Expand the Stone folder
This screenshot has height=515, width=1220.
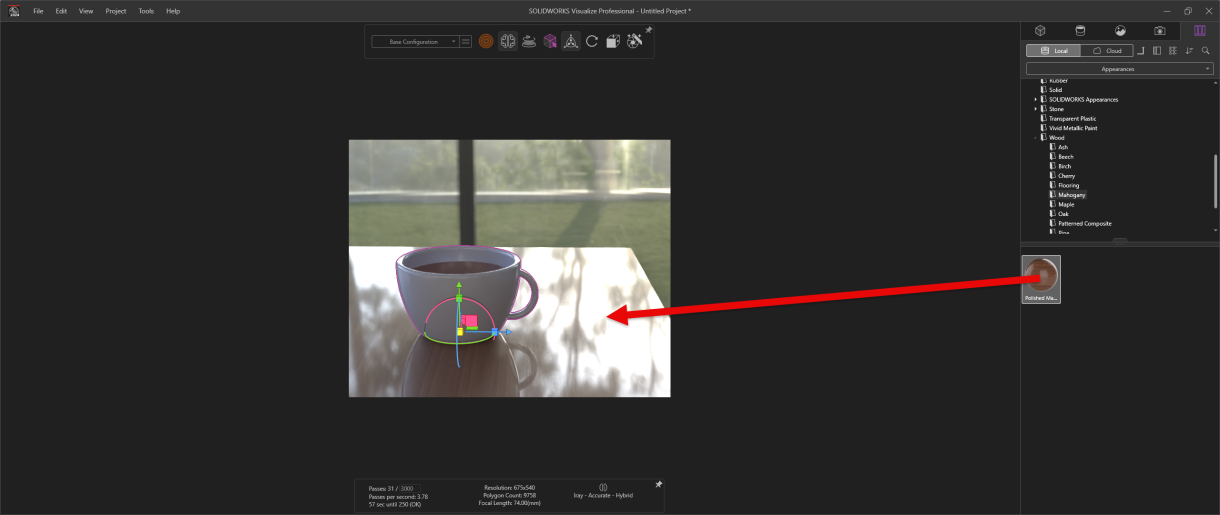tap(1036, 109)
